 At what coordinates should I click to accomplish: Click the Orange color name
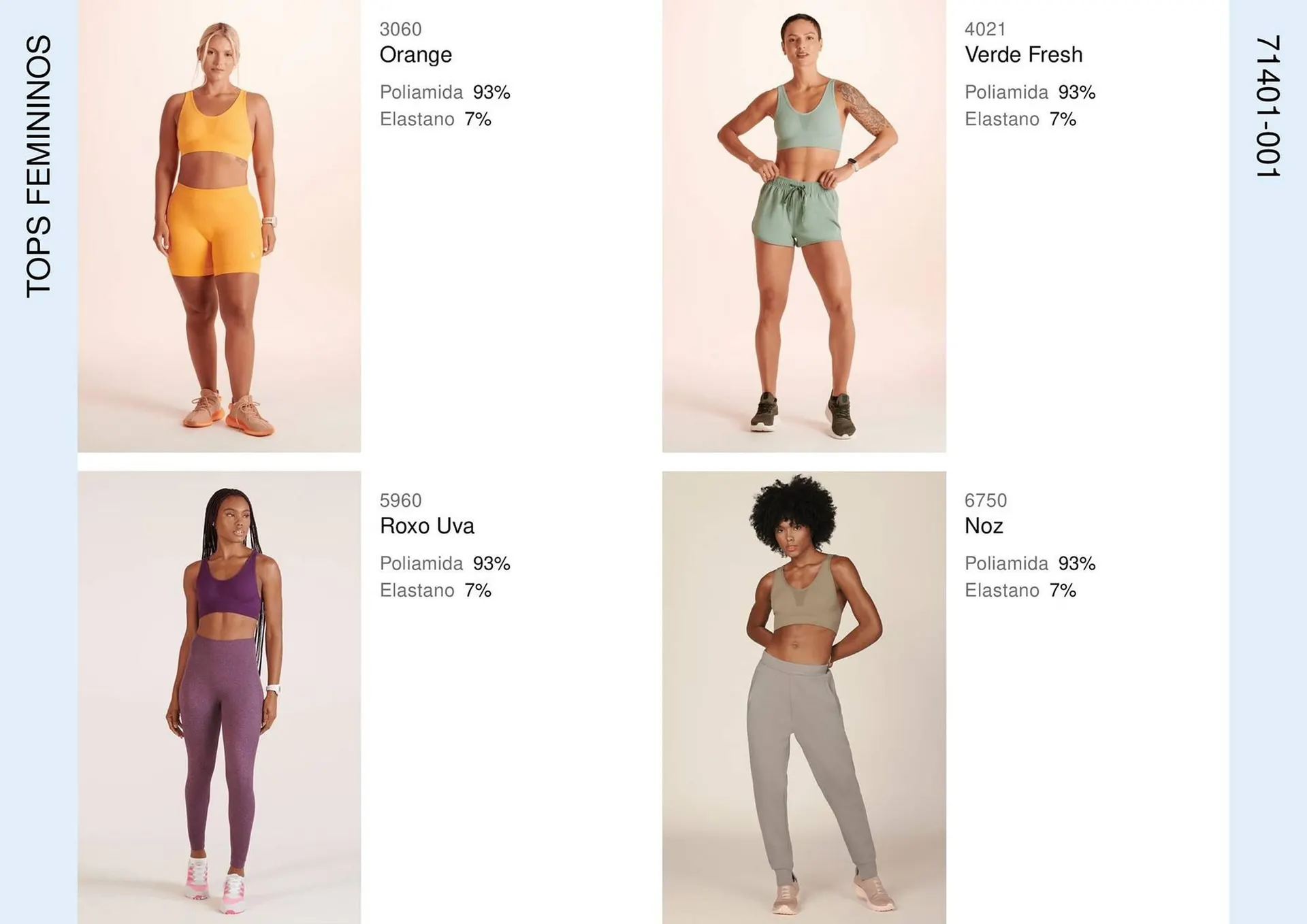(x=415, y=55)
